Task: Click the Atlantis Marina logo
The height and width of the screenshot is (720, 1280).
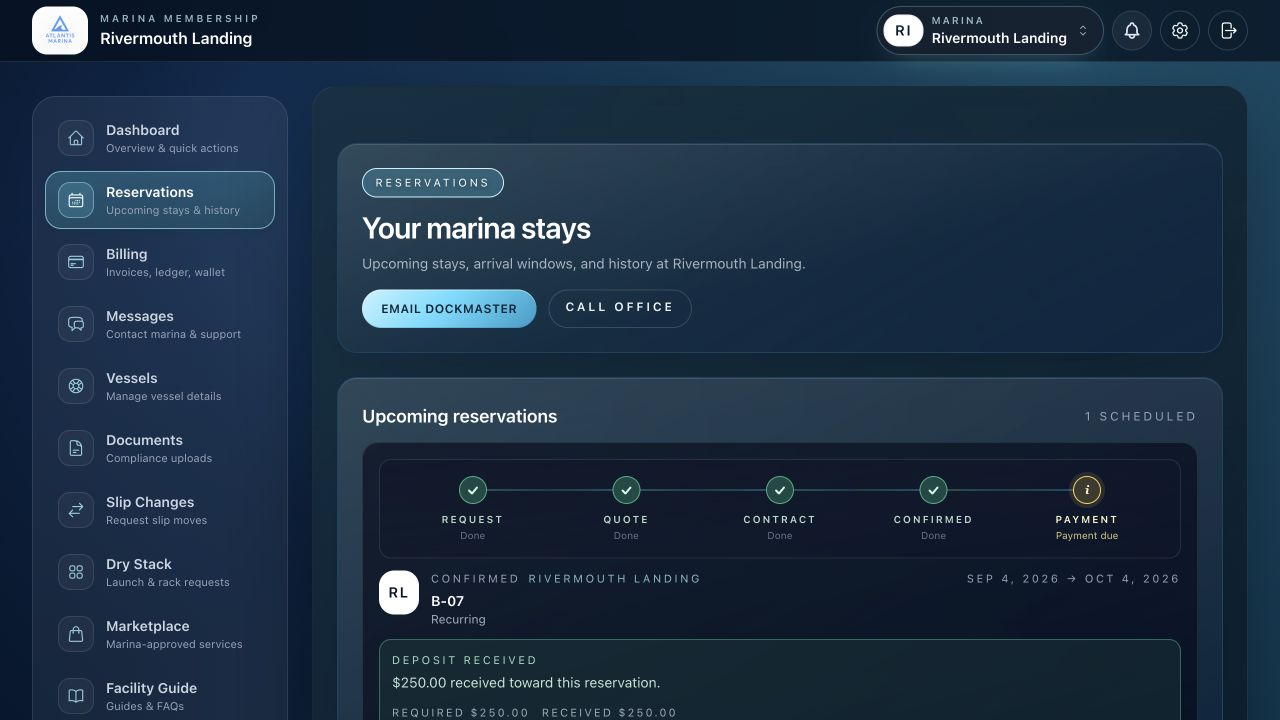Action: [60, 30]
